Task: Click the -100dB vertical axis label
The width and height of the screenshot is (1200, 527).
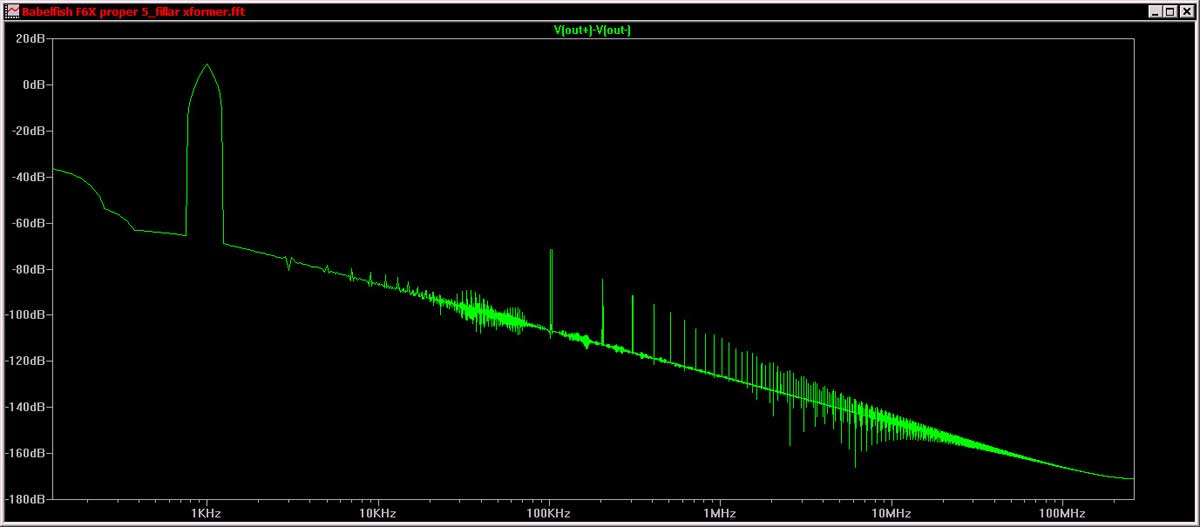Action: (27, 315)
